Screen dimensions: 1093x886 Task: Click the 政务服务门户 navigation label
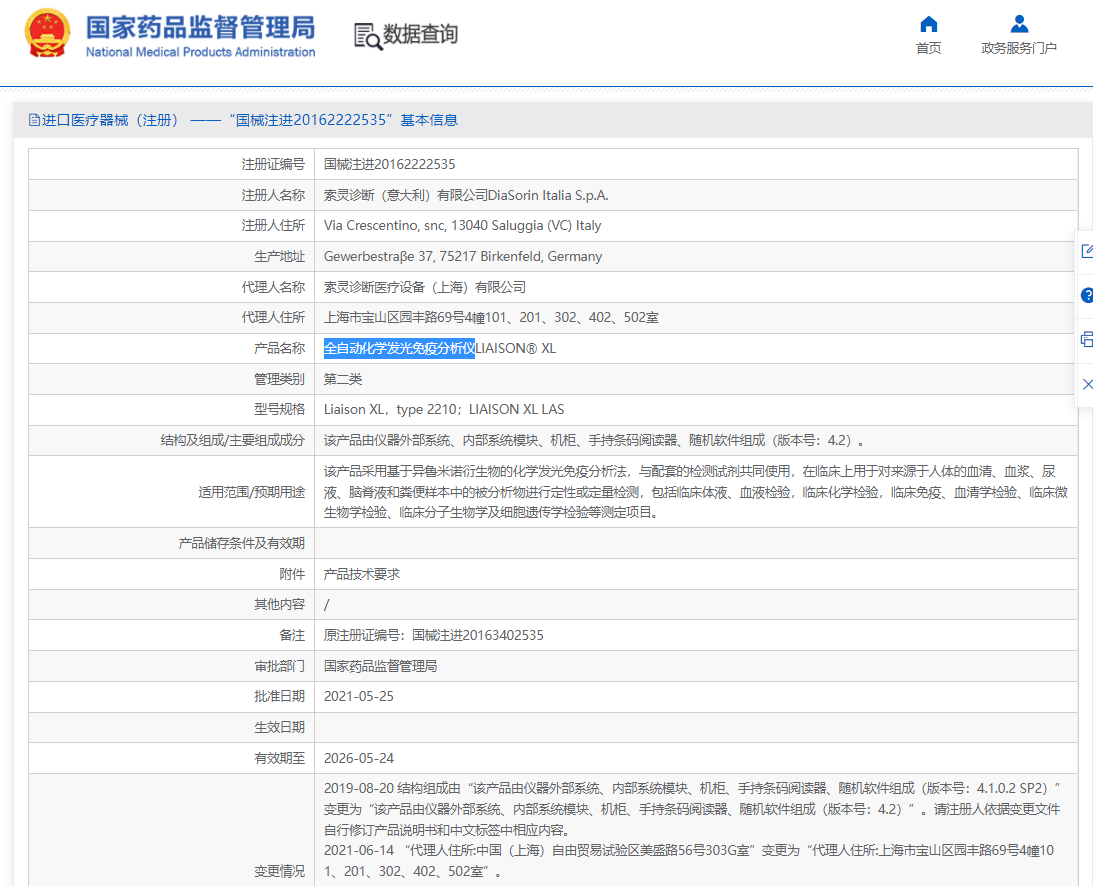(x=1019, y=48)
